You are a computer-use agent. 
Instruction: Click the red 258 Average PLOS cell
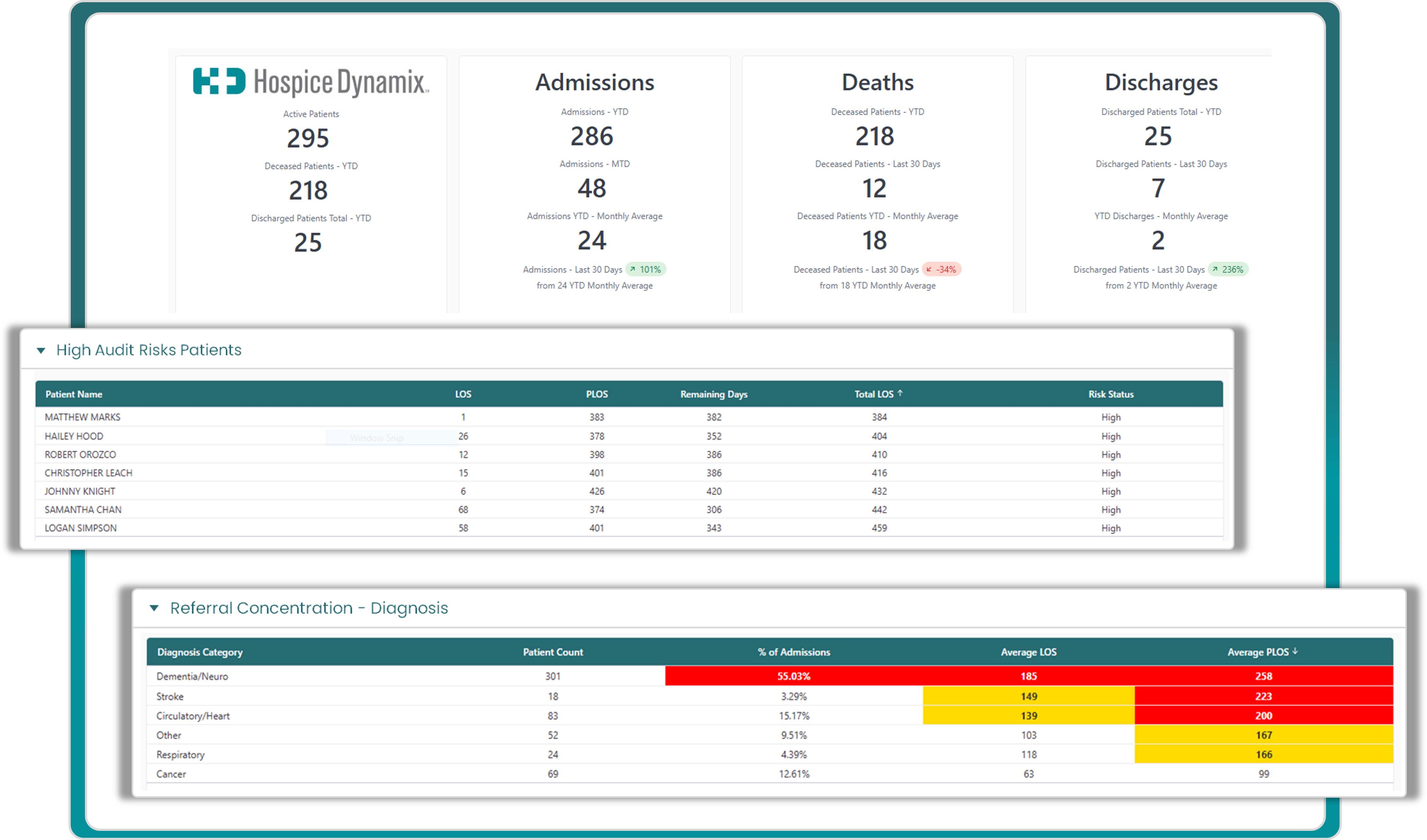click(x=1263, y=676)
